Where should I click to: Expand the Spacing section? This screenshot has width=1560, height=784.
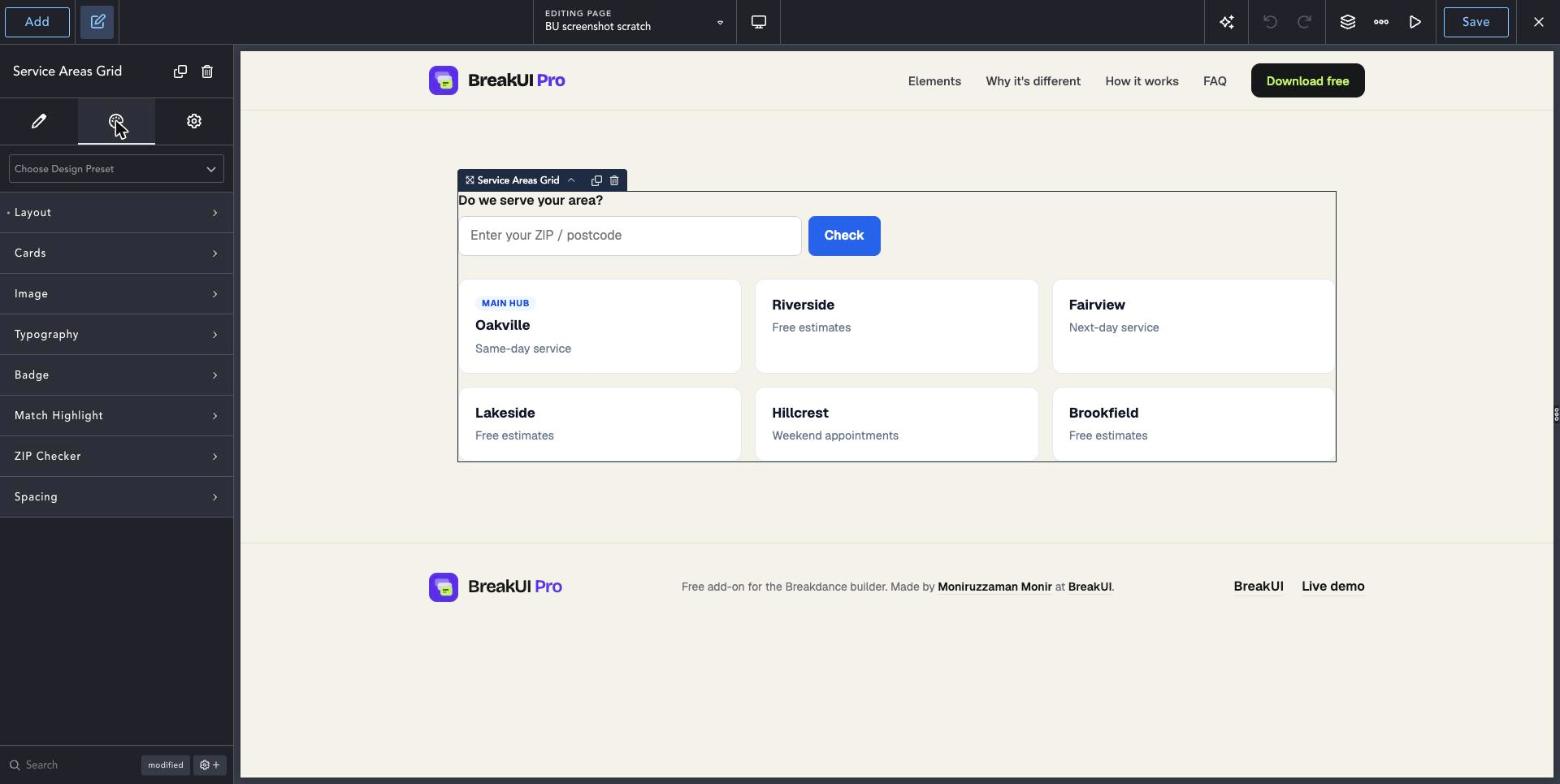click(116, 497)
